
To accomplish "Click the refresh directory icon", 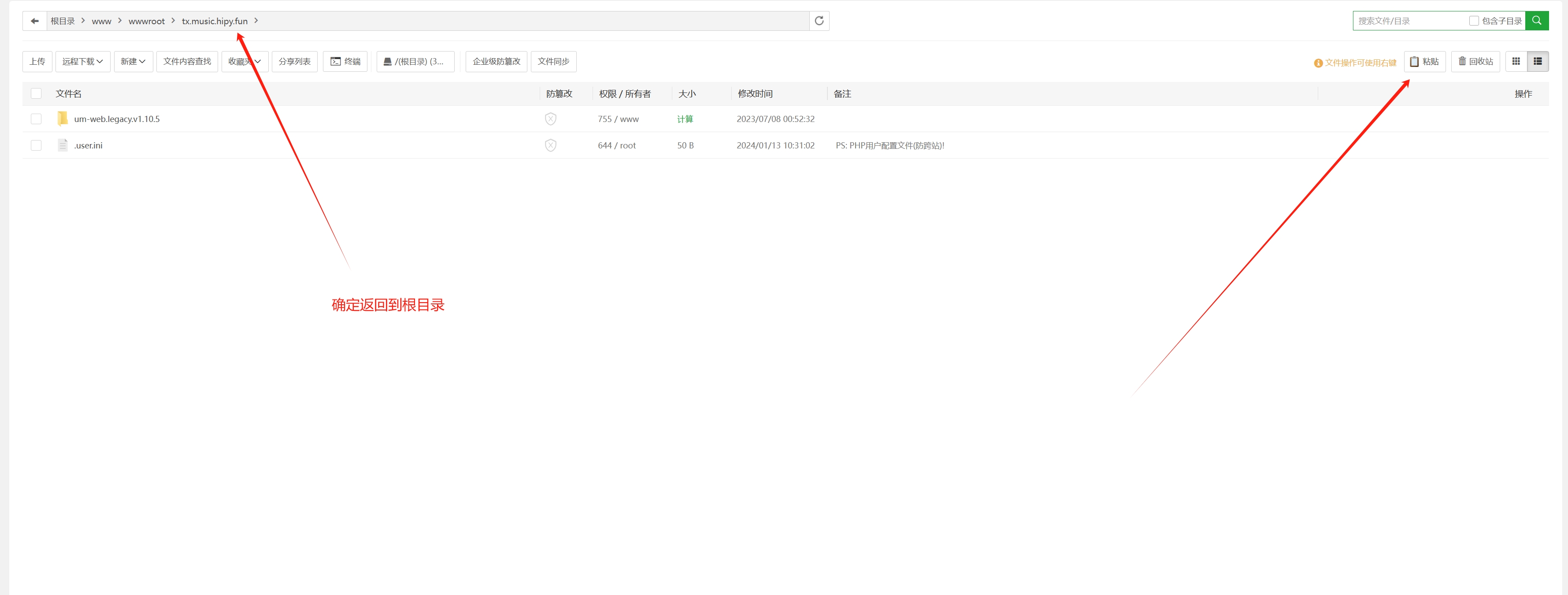I will (x=819, y=21).
